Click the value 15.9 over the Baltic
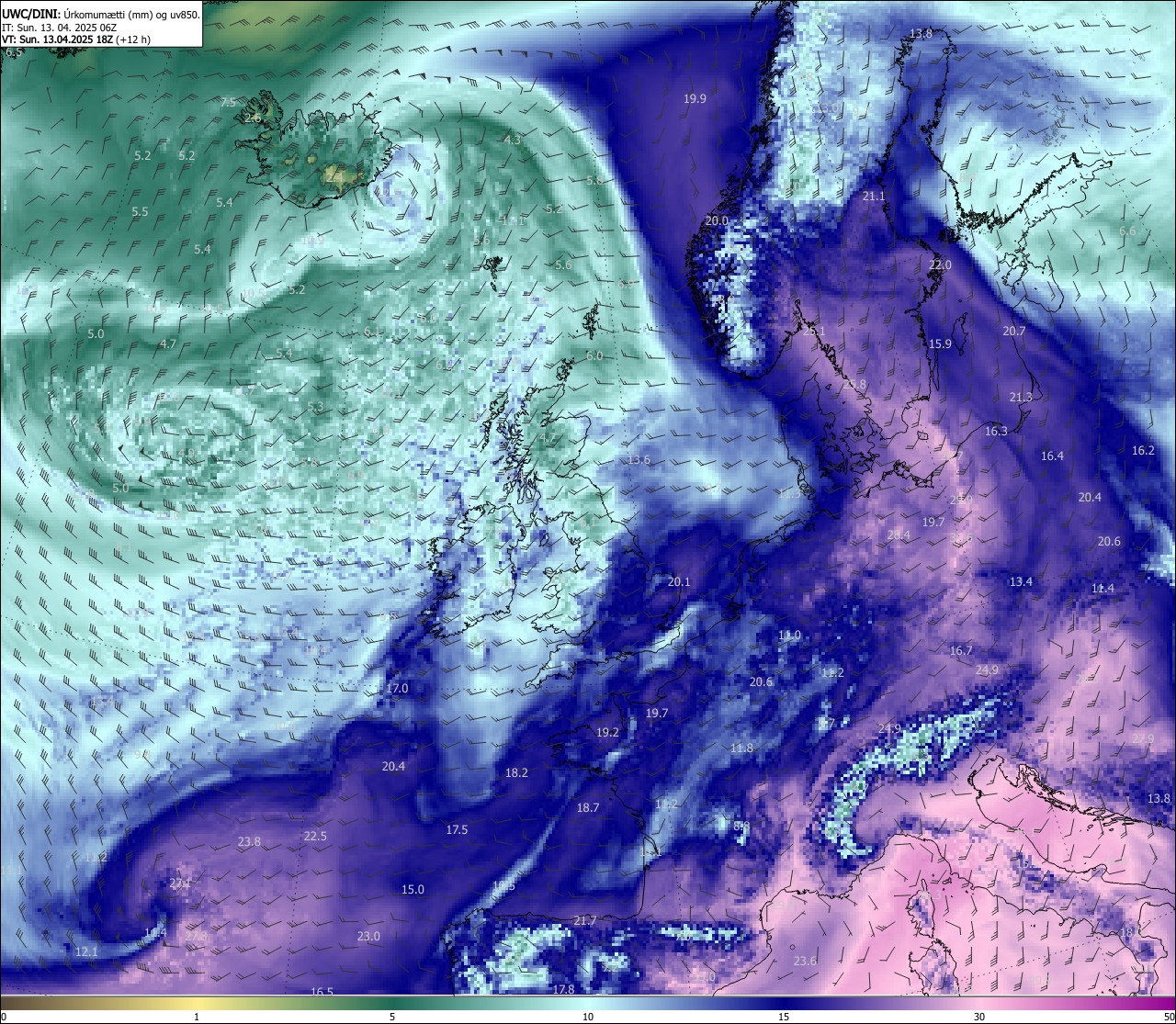1176x1024 pixels. [x=940, y=344]
